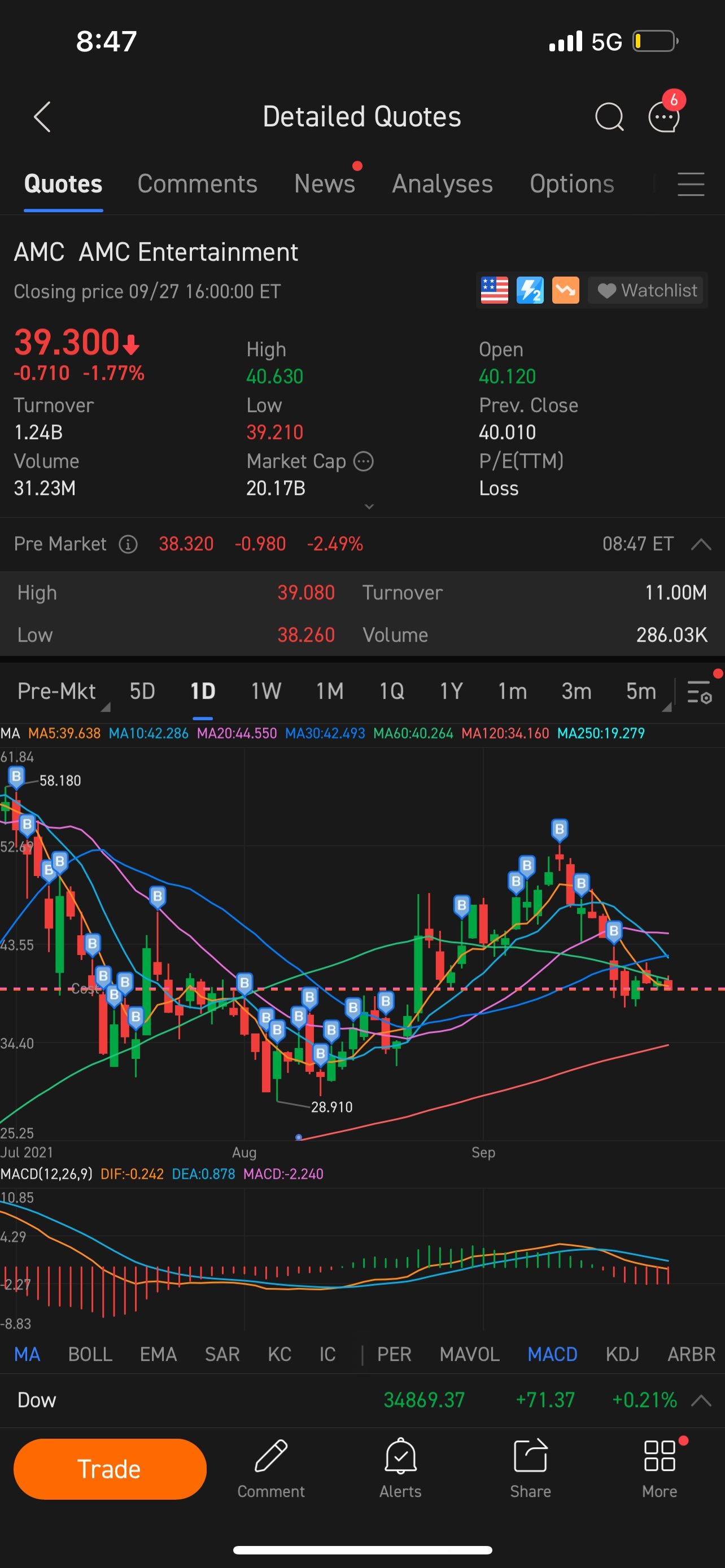Tap the 28.910 low price label
This screenshot has height=1568, width=725.
click(x=332, y=1107)
